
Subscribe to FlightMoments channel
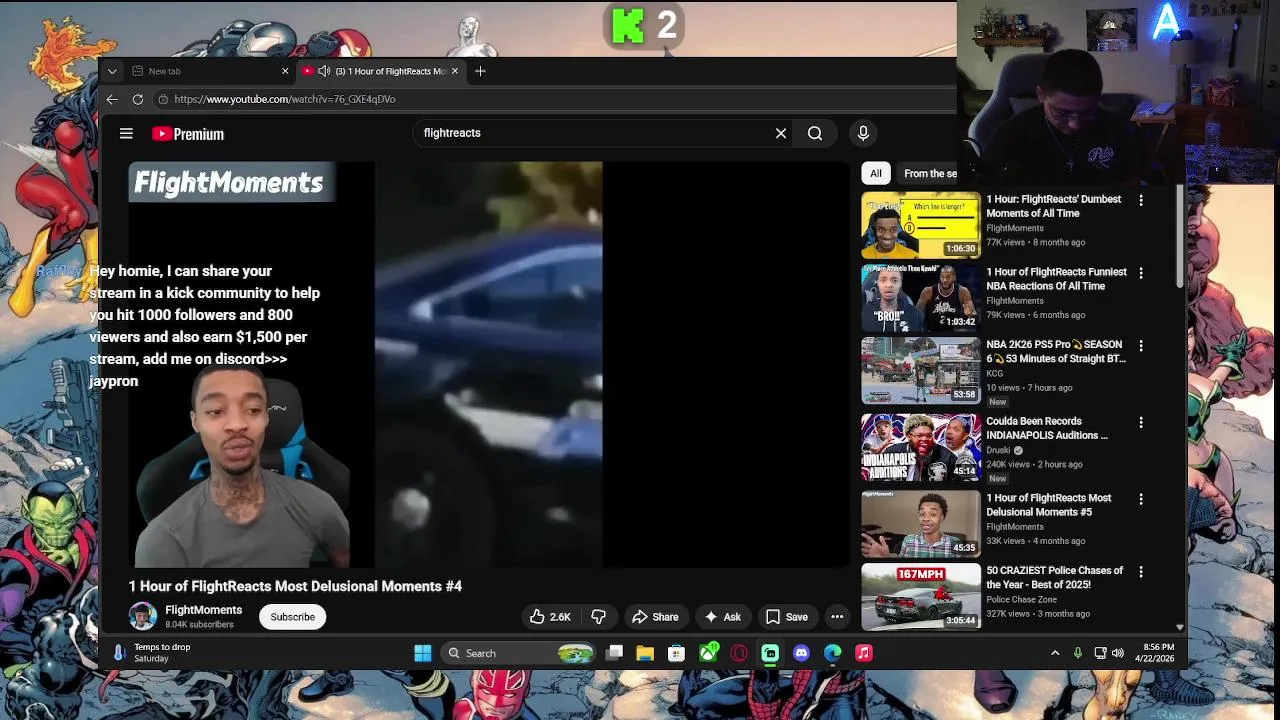click(293, 617)
